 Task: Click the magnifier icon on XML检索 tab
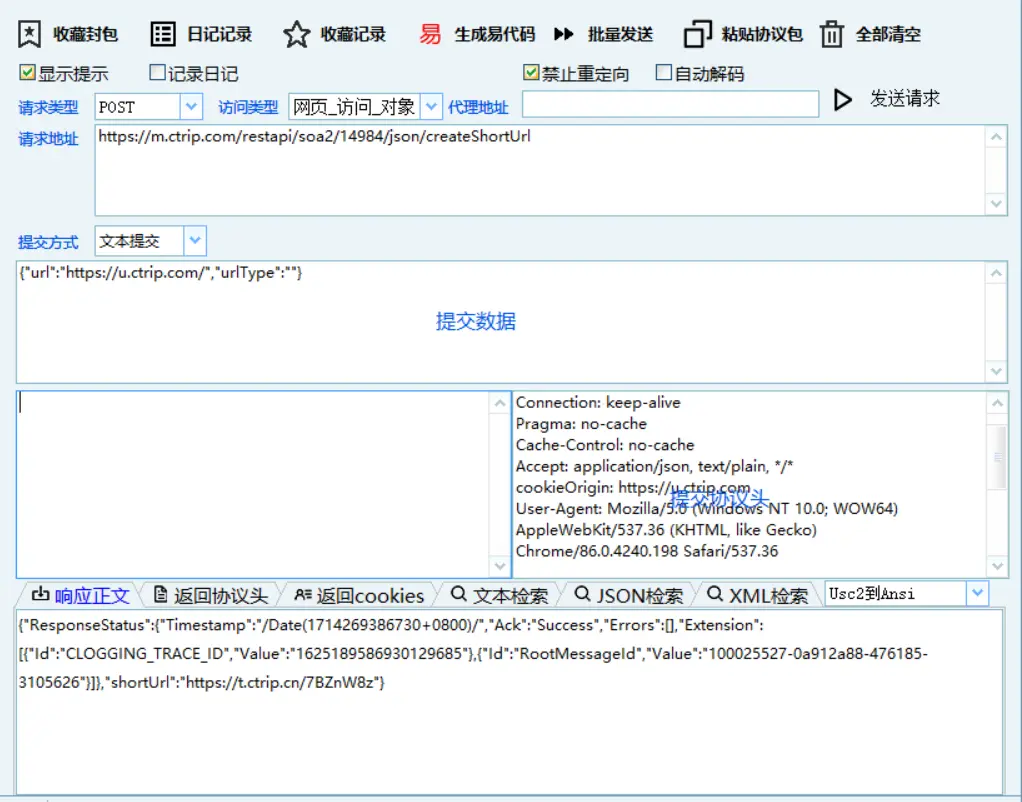(715, 594)
